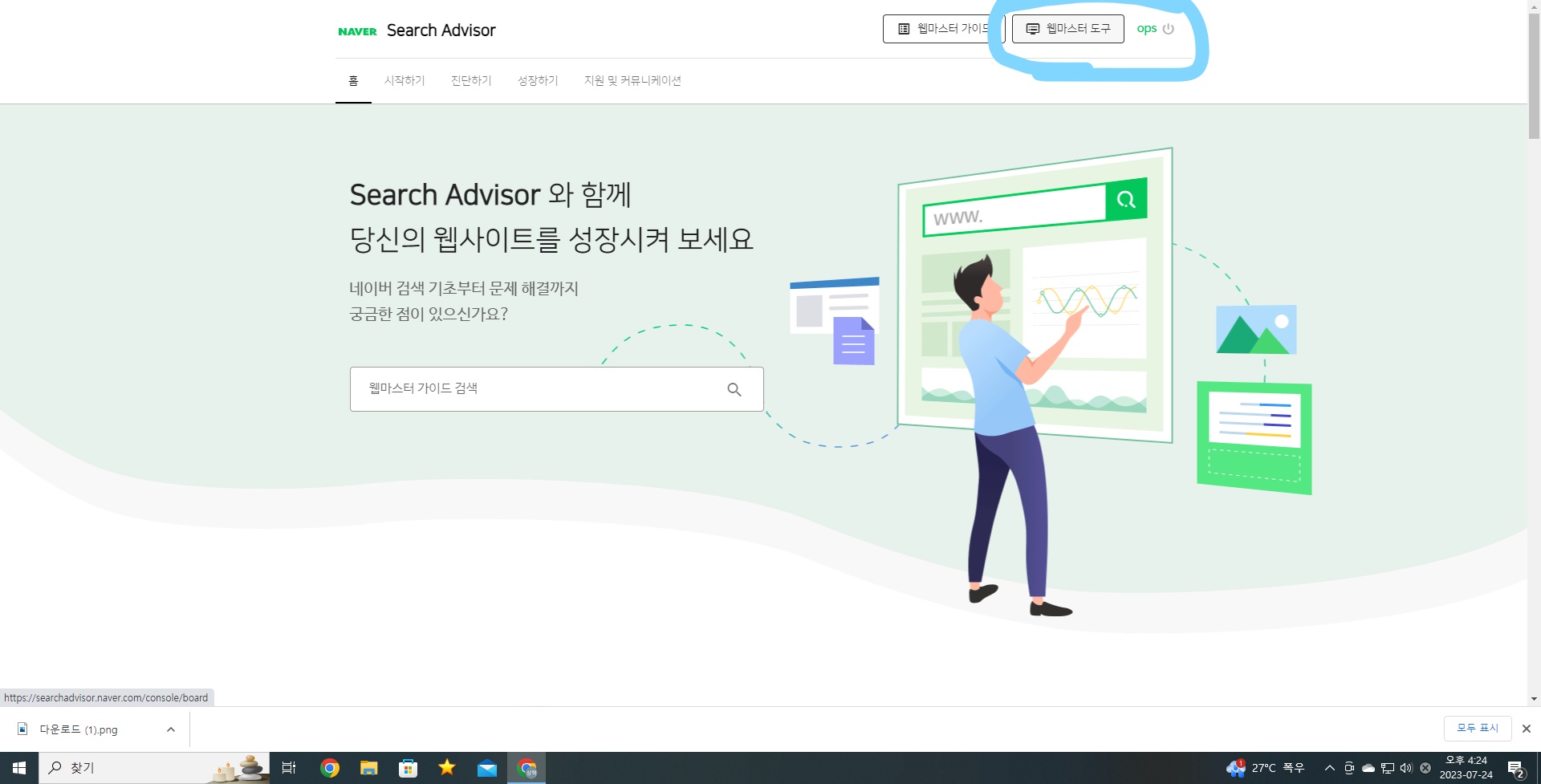Viewport: 1541px width, 784px height.
Task: Open Google Chrome from the taskbar
Action: [329, 768]
